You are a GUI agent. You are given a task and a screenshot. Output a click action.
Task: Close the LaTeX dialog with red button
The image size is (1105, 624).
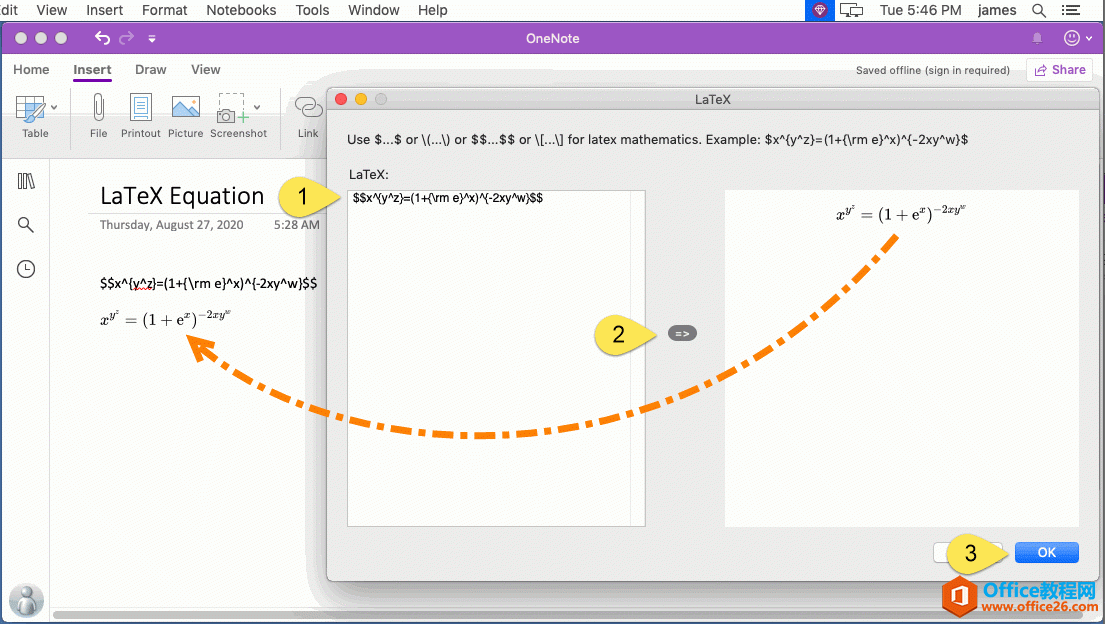[341, 99]
